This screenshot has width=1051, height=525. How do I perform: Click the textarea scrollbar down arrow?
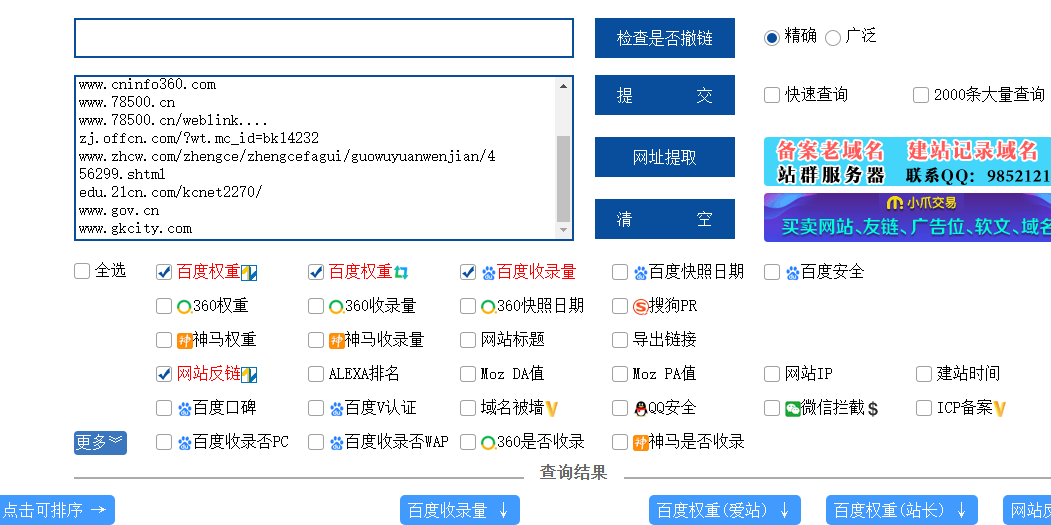[x=564, y=230]
